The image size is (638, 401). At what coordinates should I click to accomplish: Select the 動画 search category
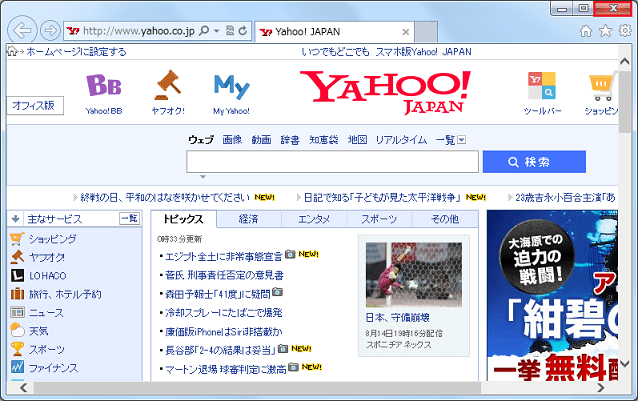(x=261, y=140)
